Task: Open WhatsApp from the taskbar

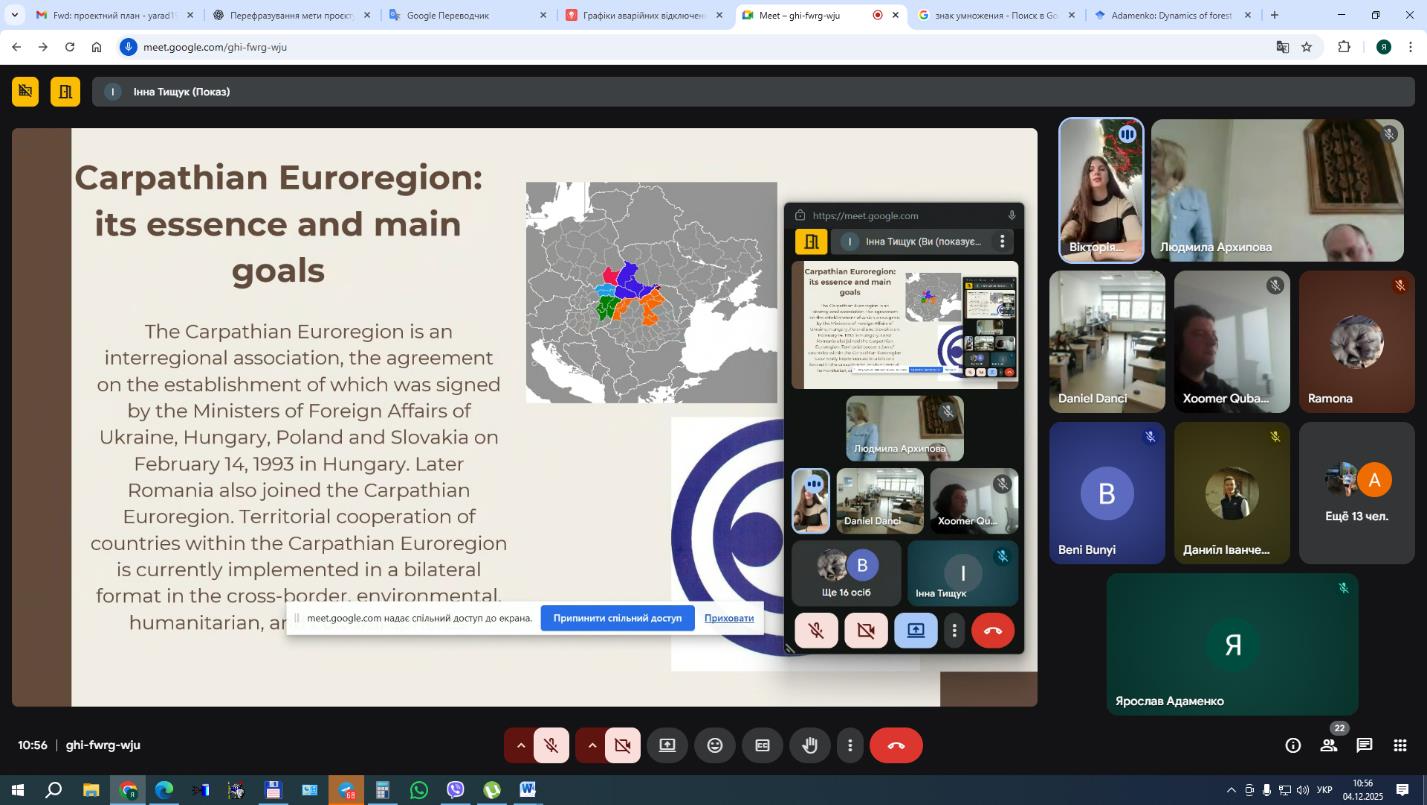Action: click(x=419, y=790)
